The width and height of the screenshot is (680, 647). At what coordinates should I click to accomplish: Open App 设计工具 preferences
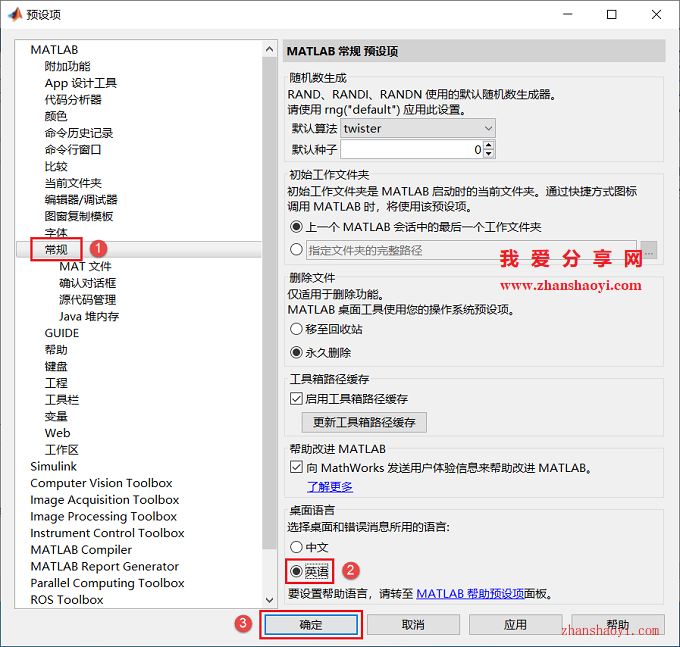click(x=81, y=83)
